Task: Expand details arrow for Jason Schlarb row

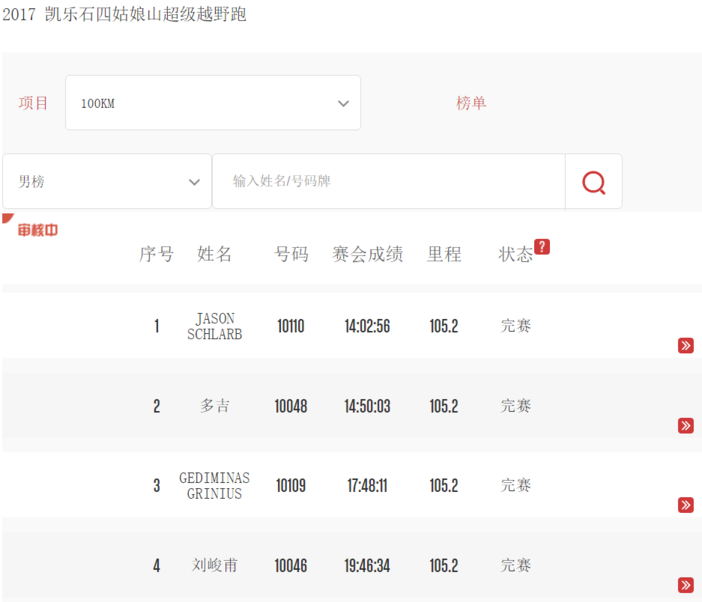Action: click(x=685, y=346)
